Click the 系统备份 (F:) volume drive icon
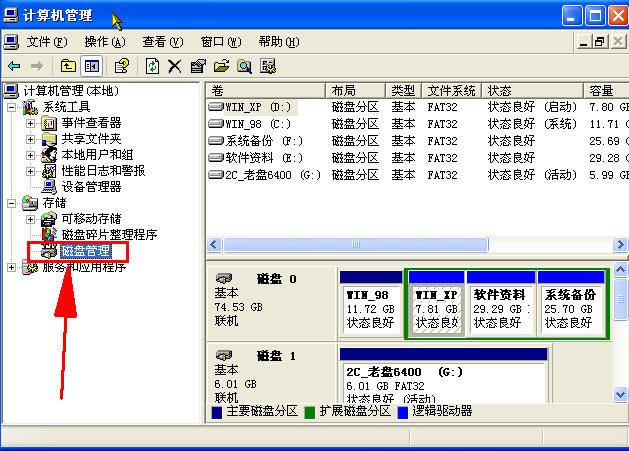This screenshot has height=451, width=629. pos(216,141)
